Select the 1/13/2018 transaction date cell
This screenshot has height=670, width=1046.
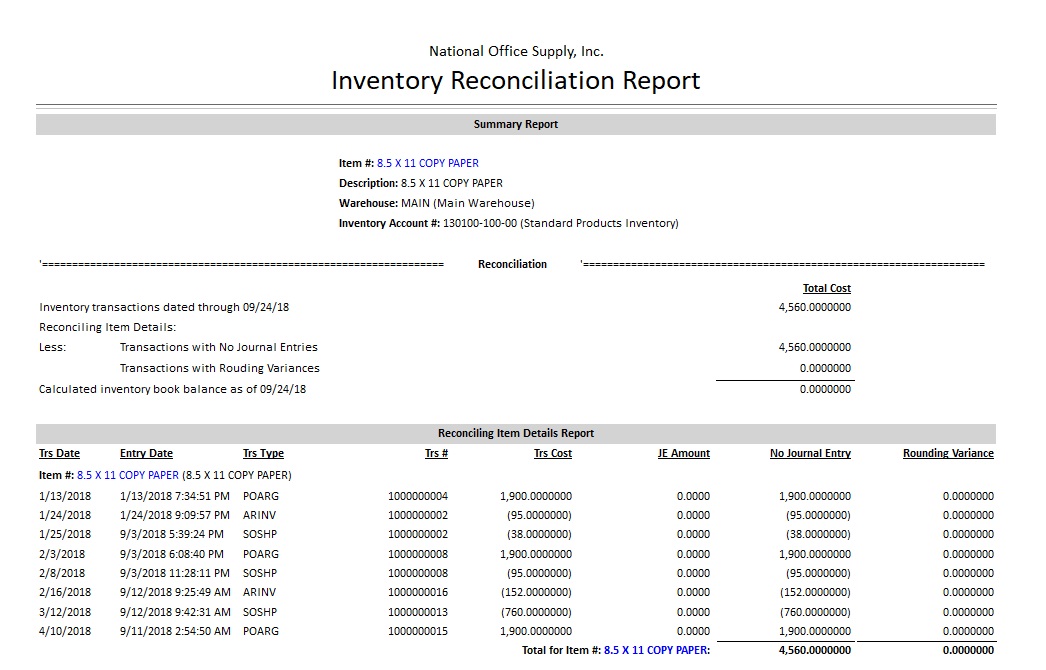[65, 496]
